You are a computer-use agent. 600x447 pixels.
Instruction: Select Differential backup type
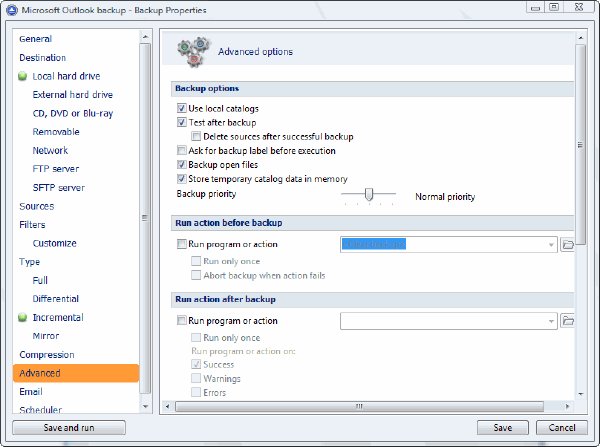pyautogui.click(x=56, y=299)
